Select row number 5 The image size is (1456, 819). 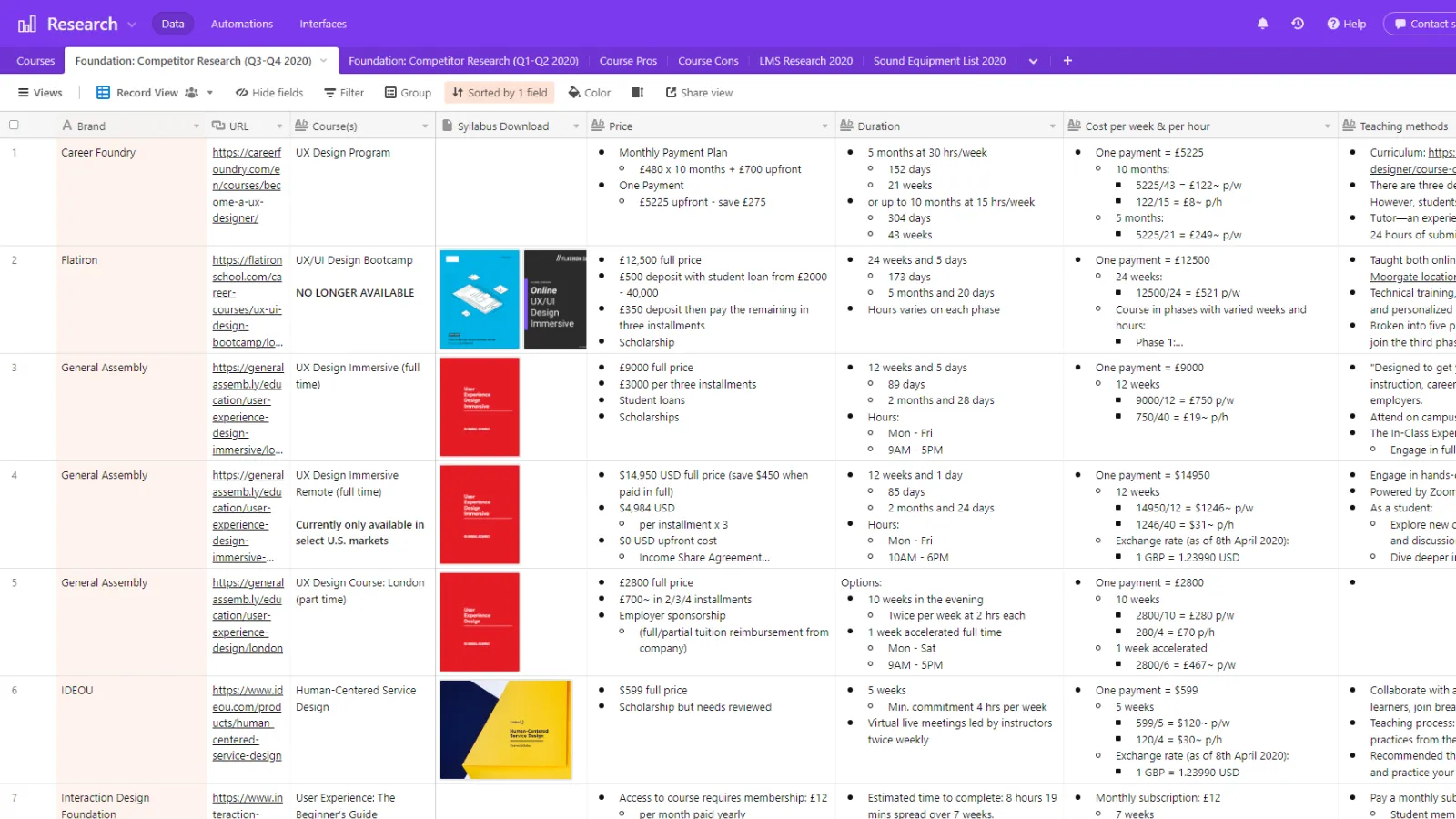point(15,582)
